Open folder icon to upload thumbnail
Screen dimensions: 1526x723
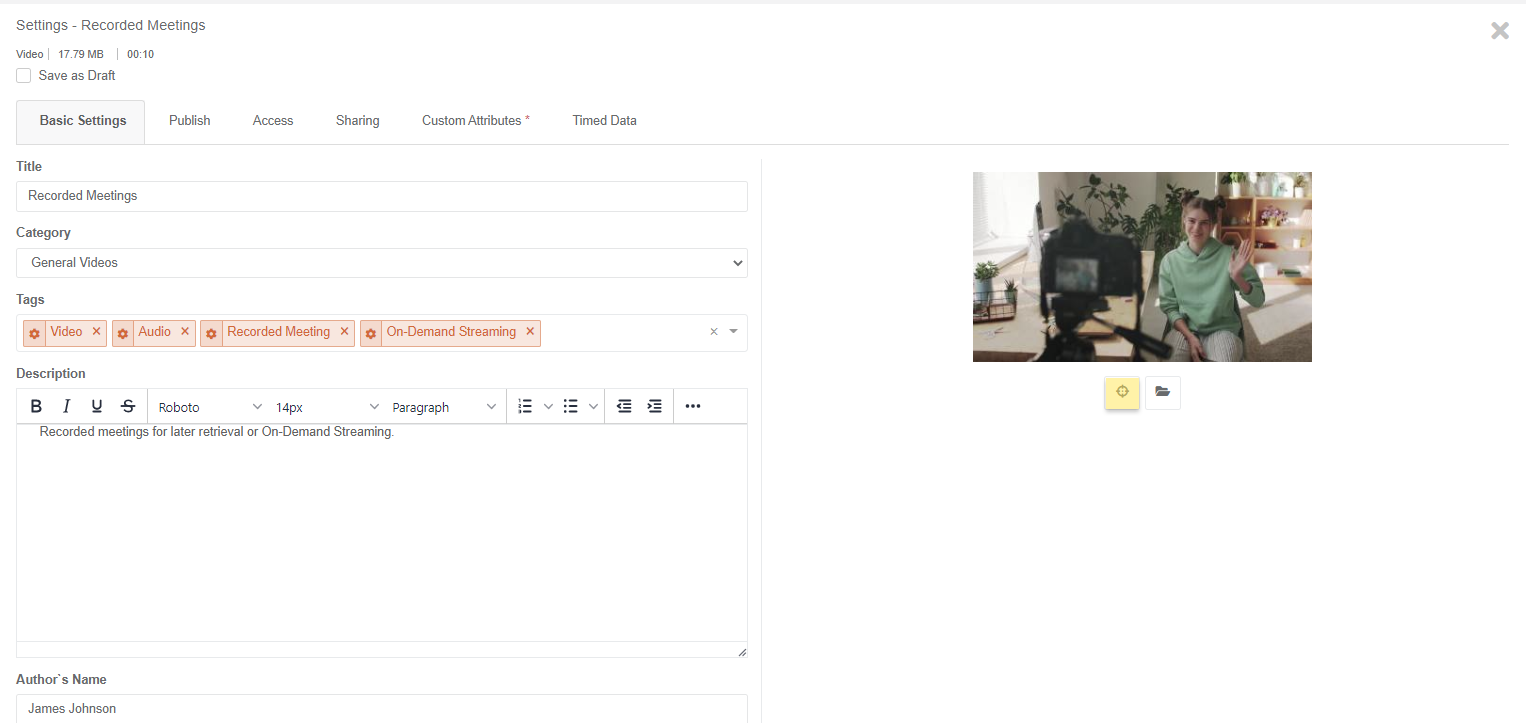[1162, 392]
